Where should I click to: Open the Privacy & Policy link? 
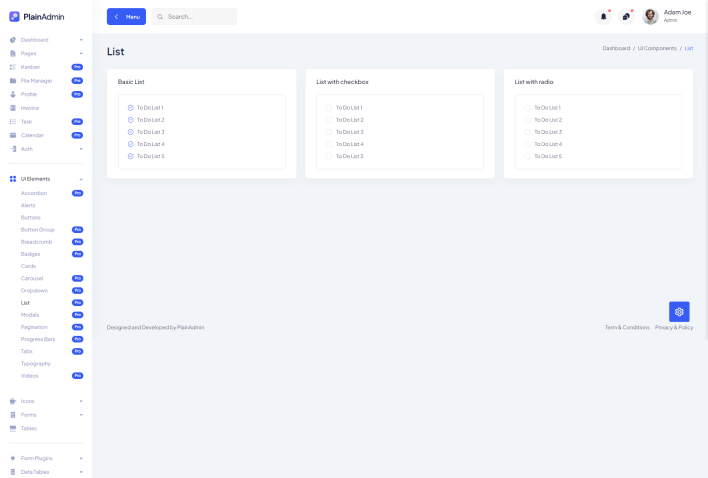tap(673, 327)
